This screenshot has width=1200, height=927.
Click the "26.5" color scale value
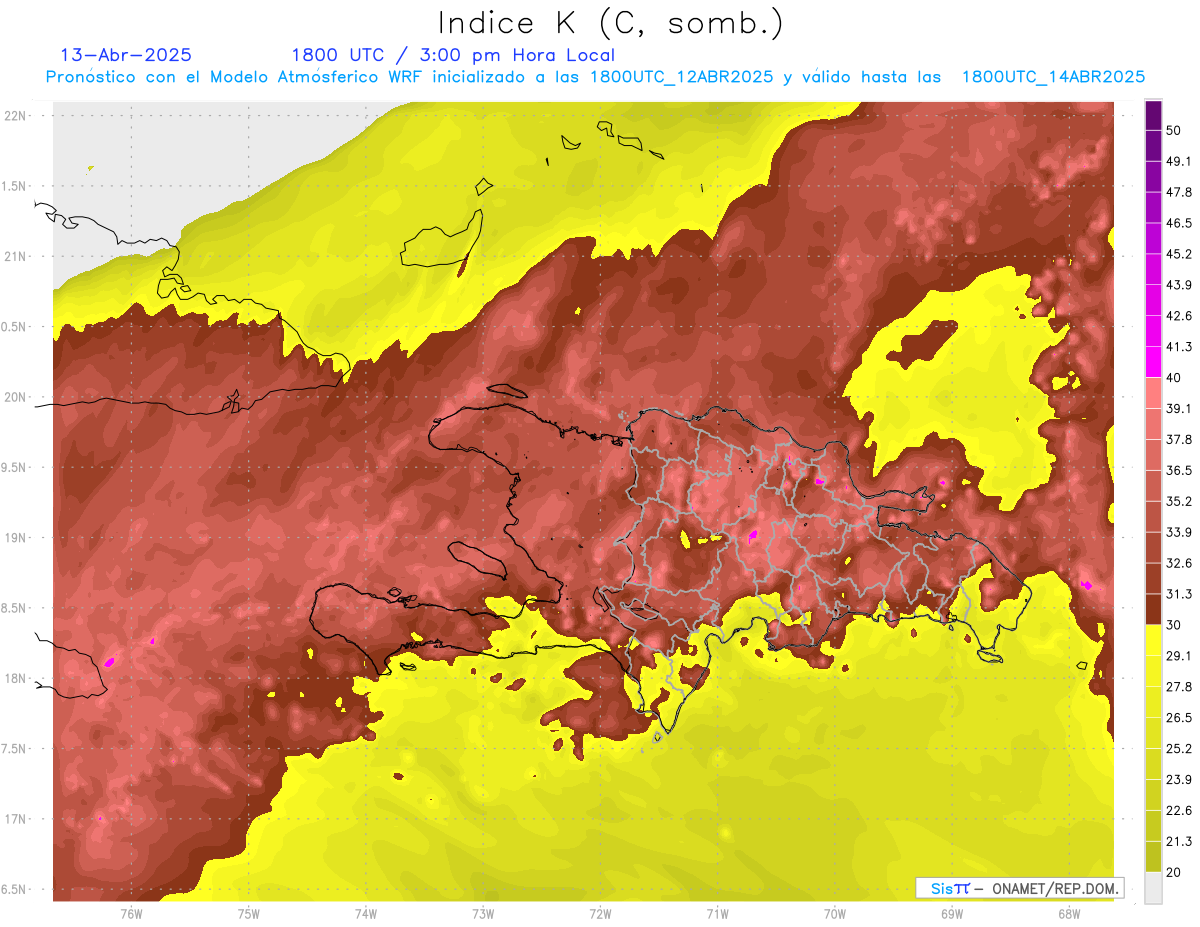pos(1179,717)
